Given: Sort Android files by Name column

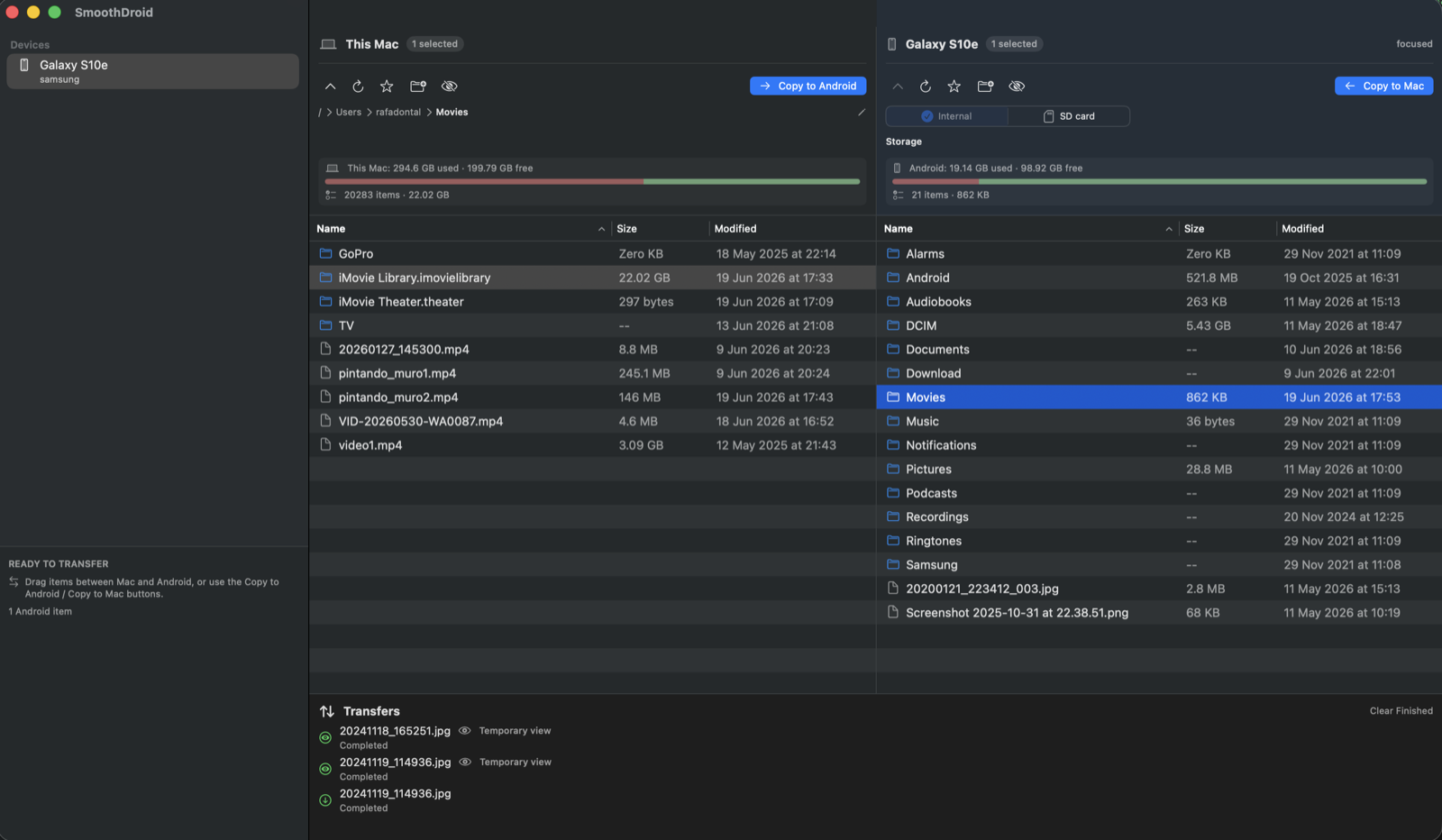Looking at the screenshot, I should click(x=1027, y=229).
